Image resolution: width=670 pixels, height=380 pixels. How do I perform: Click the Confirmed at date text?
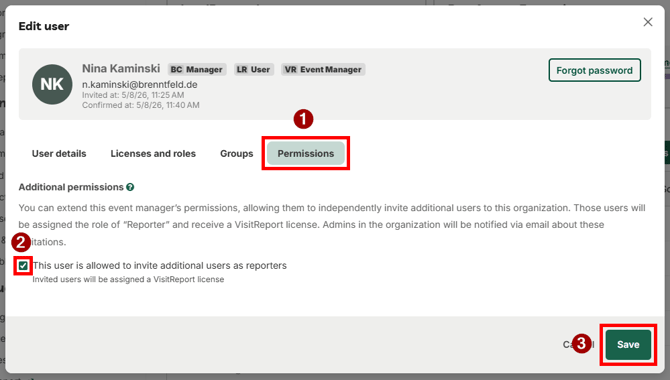(x=141, y=105)
